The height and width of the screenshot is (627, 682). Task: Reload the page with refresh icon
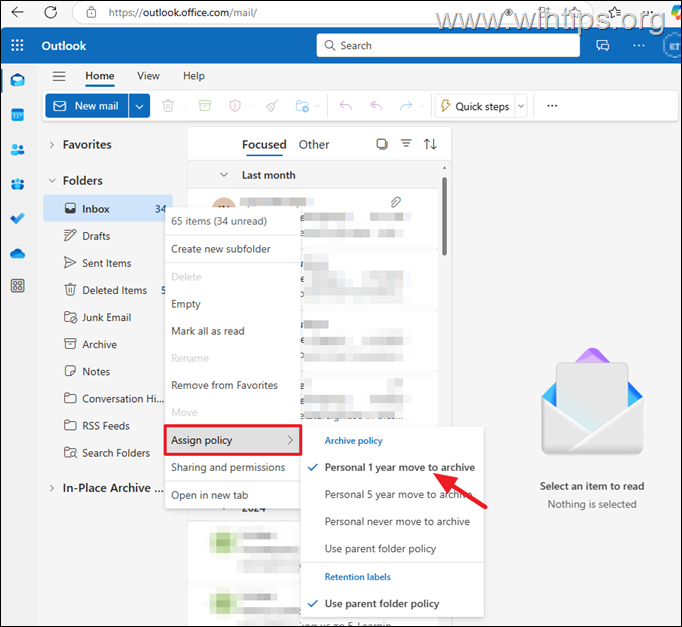click(51, 12)
